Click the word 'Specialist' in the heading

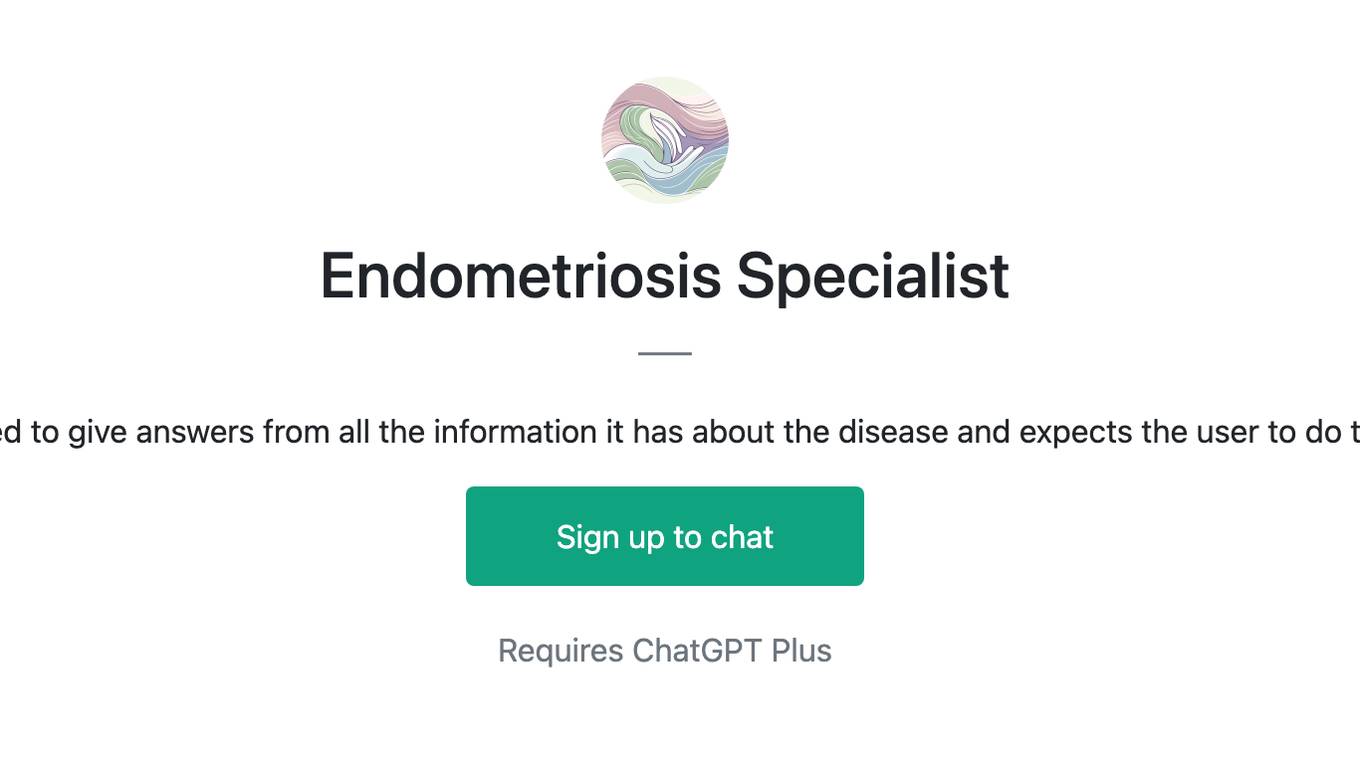[873, 276]
